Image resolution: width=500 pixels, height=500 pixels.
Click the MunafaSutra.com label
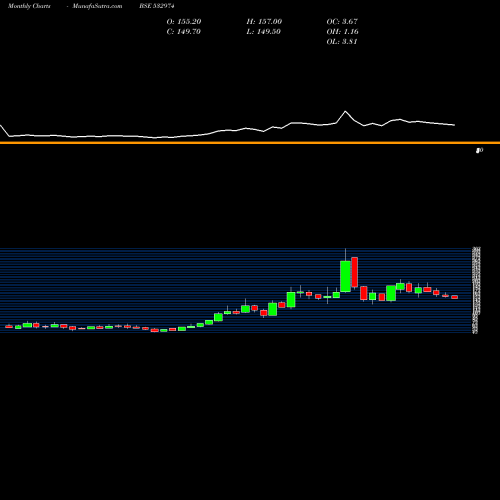pos(97,6)
